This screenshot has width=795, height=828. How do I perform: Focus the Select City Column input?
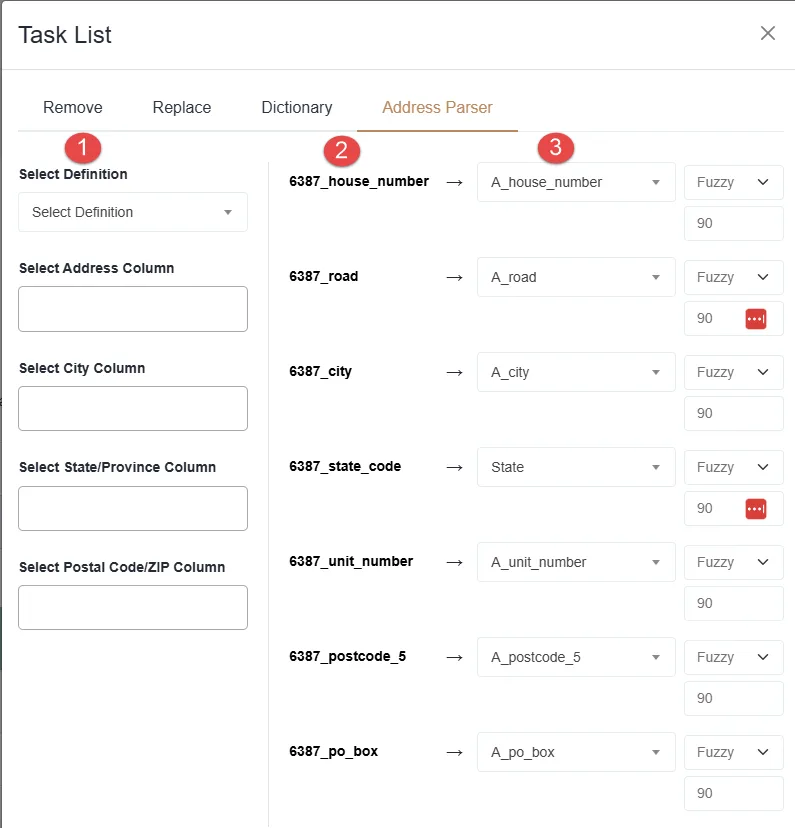click(132, 408)
